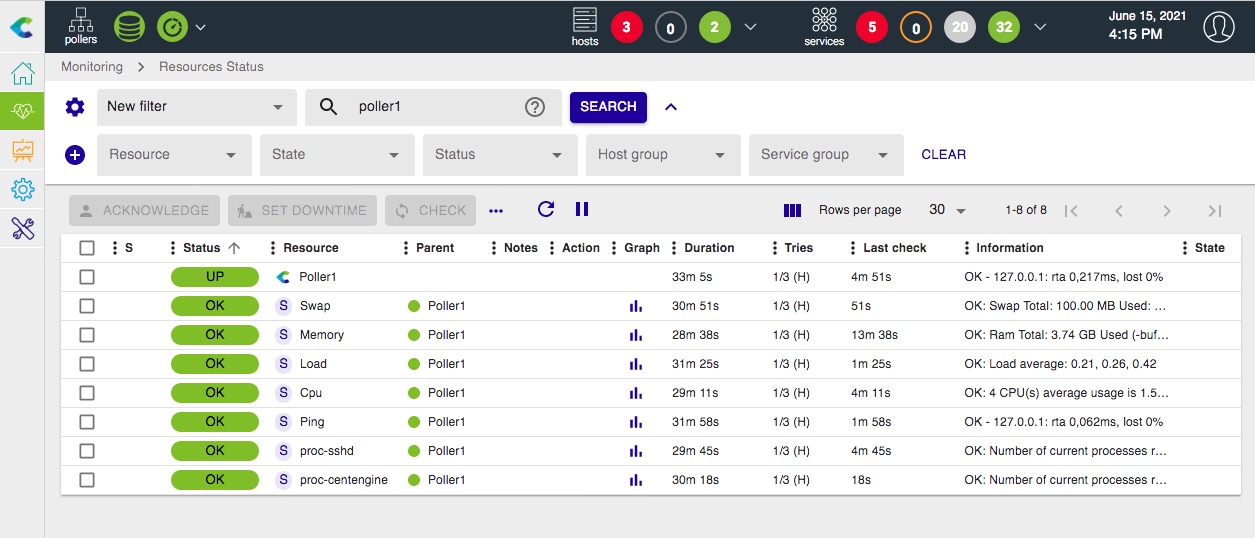Select the Poller1 host row checkbox
The width and height of the screenshot is (1255, 538).
(87, 277)
